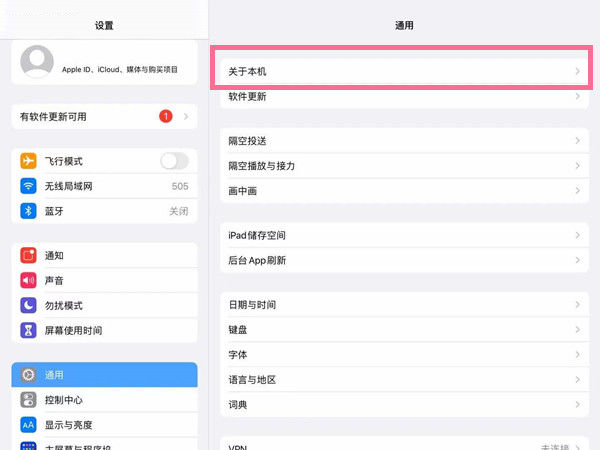600x450 pixels.
Task: Tap the 控制中心 control center icon
Action: 29,399
